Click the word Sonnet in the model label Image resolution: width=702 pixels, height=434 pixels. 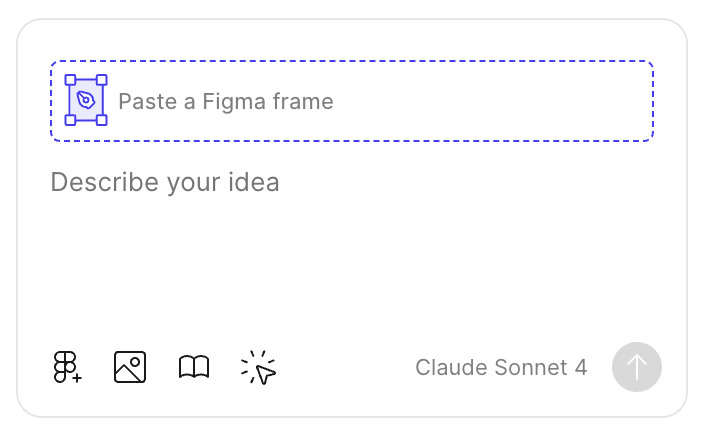click(531, 367)
